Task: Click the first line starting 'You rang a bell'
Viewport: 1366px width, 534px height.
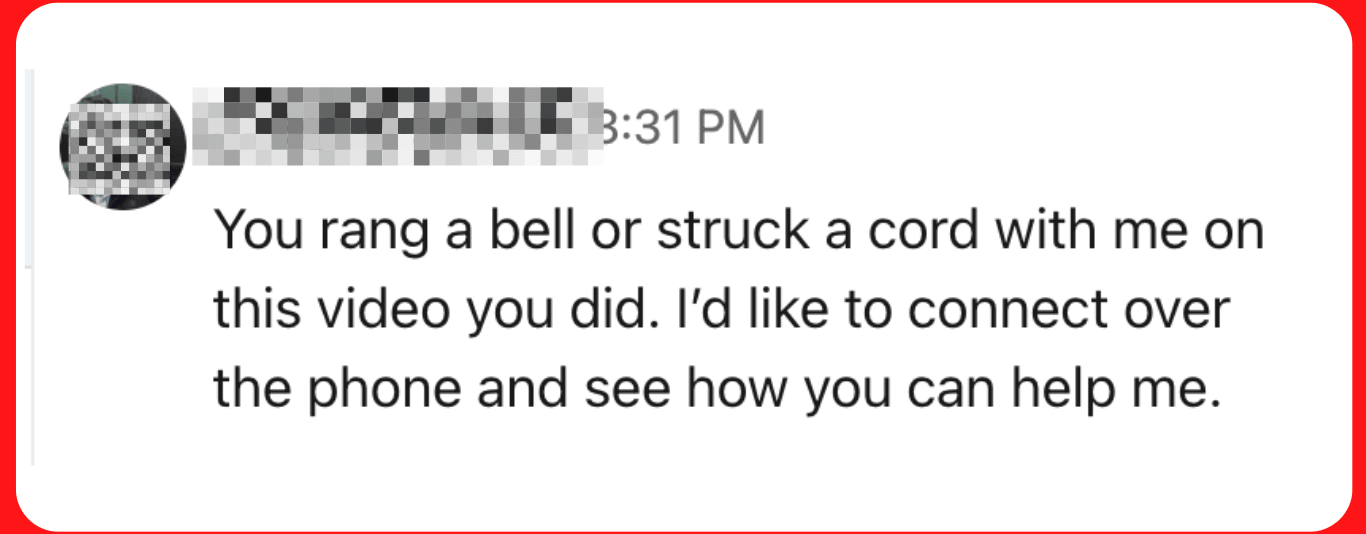Action: coord(738,232)
